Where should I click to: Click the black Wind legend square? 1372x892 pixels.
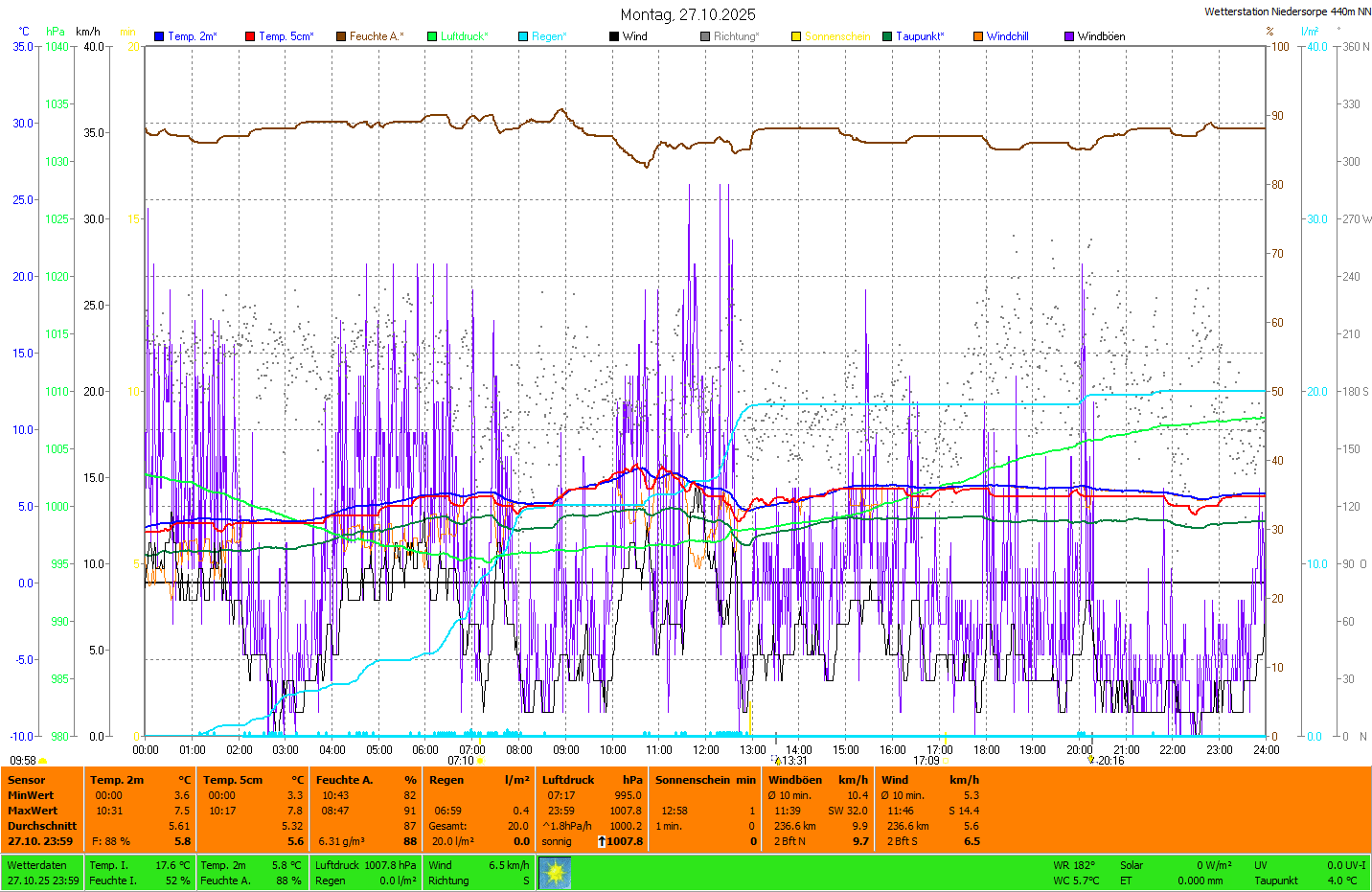tap(614, 36)
